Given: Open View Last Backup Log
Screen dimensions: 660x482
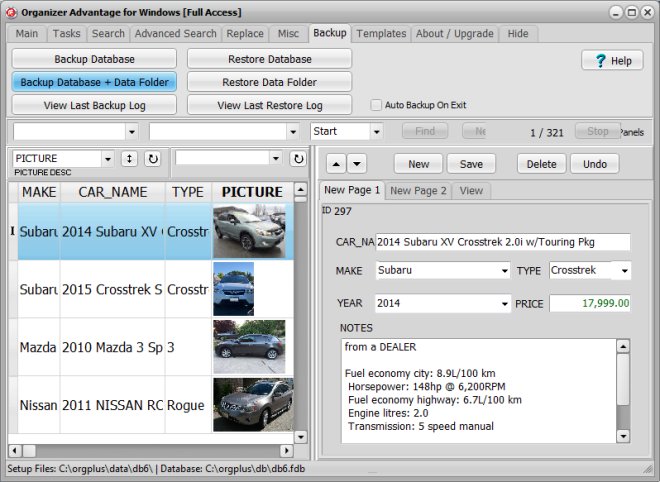Looking at the screenshot, I should point(94,105).
